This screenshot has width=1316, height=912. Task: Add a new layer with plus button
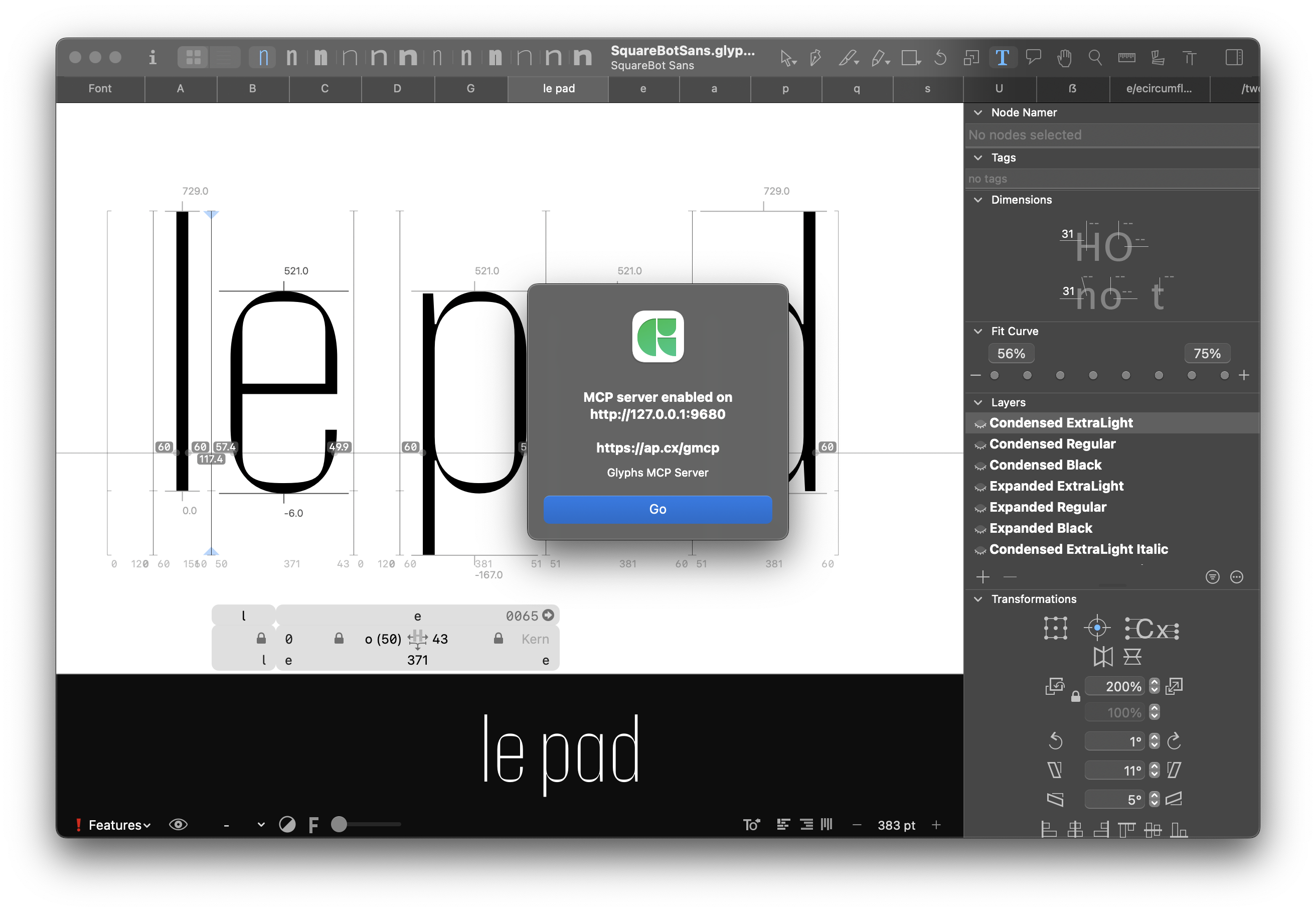point(983,576)
